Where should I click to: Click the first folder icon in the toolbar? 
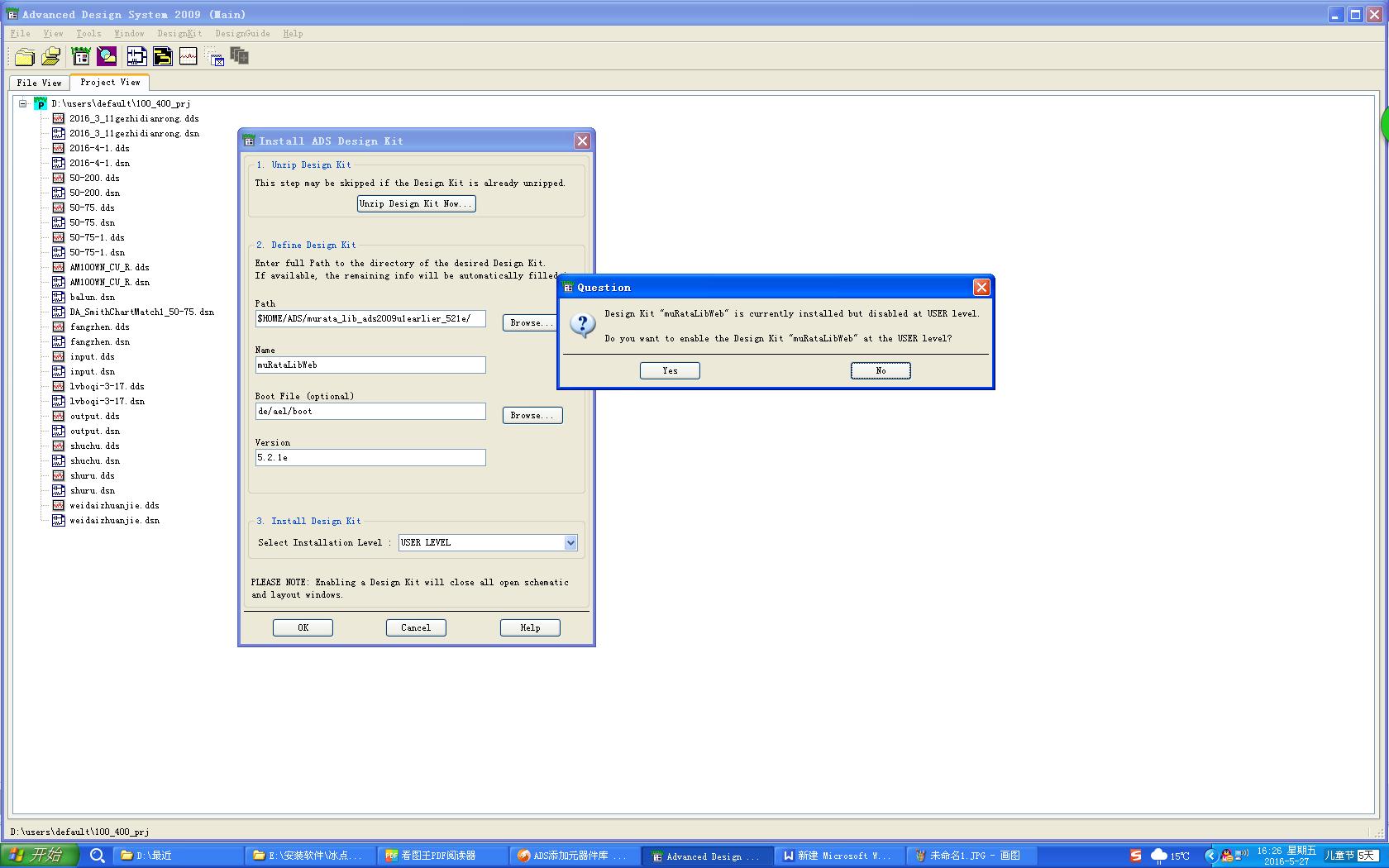point(25,56)
